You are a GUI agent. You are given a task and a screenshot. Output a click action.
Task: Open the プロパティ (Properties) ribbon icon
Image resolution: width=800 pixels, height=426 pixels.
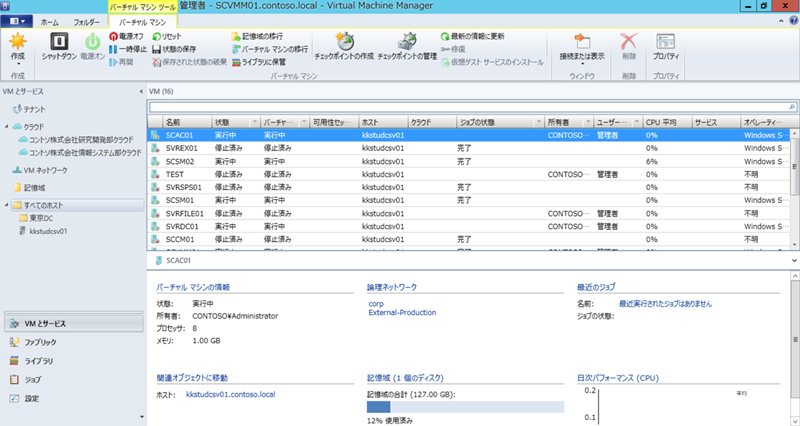[665, 41]
